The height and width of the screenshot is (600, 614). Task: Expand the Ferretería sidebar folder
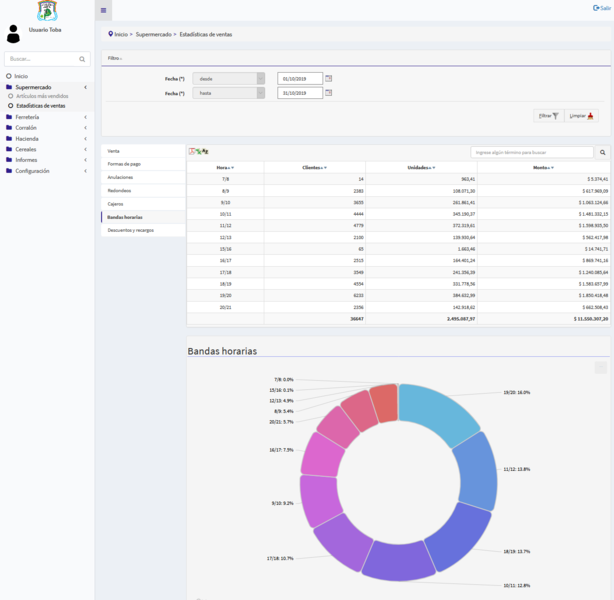pyautogui.click(x=28, y=117)
